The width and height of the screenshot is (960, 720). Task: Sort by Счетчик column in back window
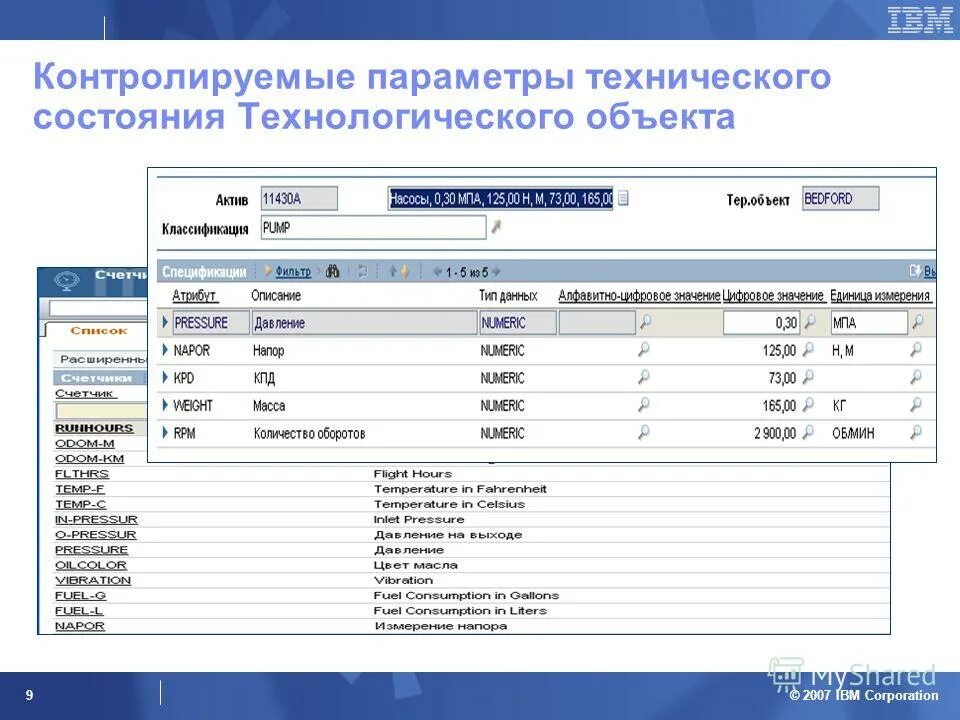point(84,393)
